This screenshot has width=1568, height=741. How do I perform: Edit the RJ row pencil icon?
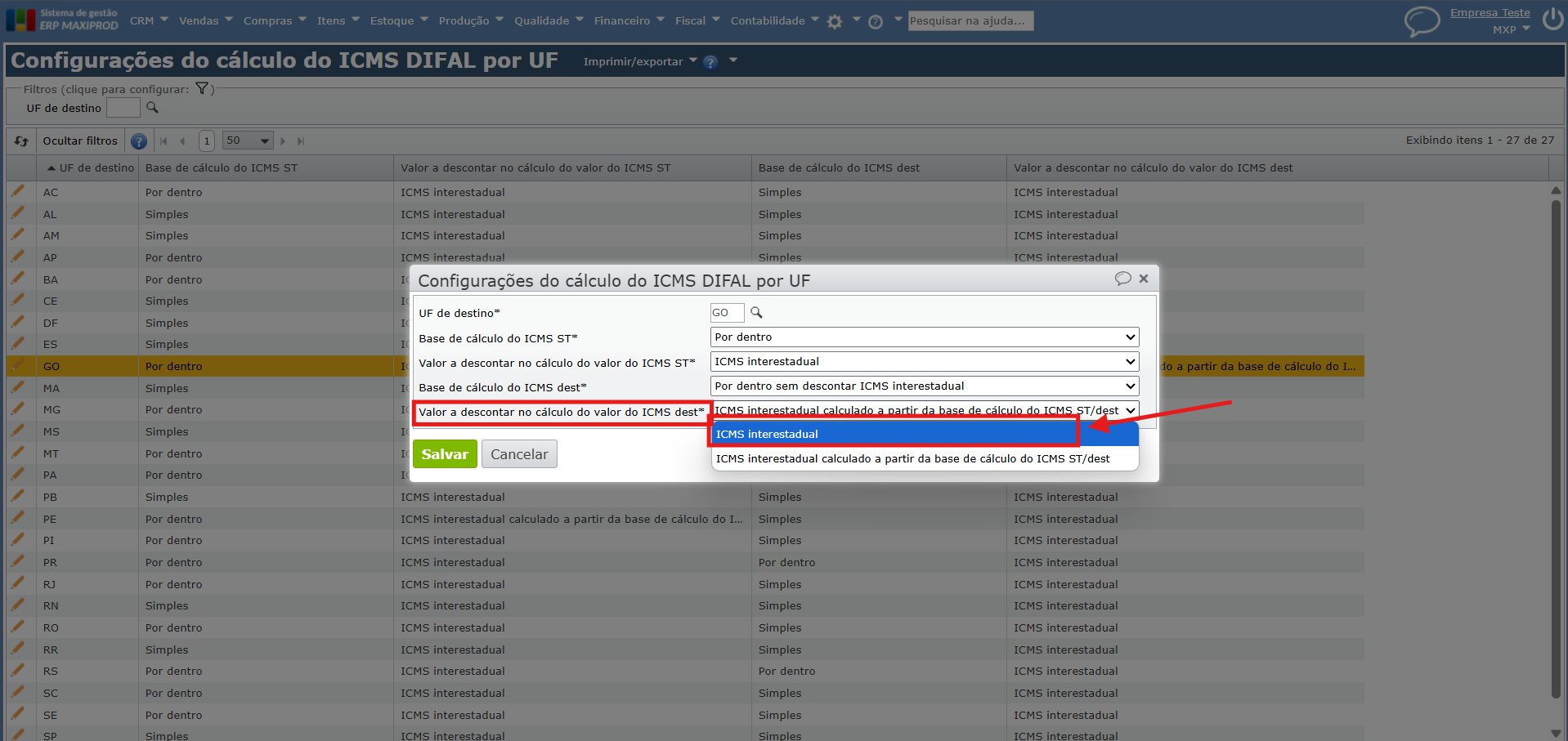(17, 583)
